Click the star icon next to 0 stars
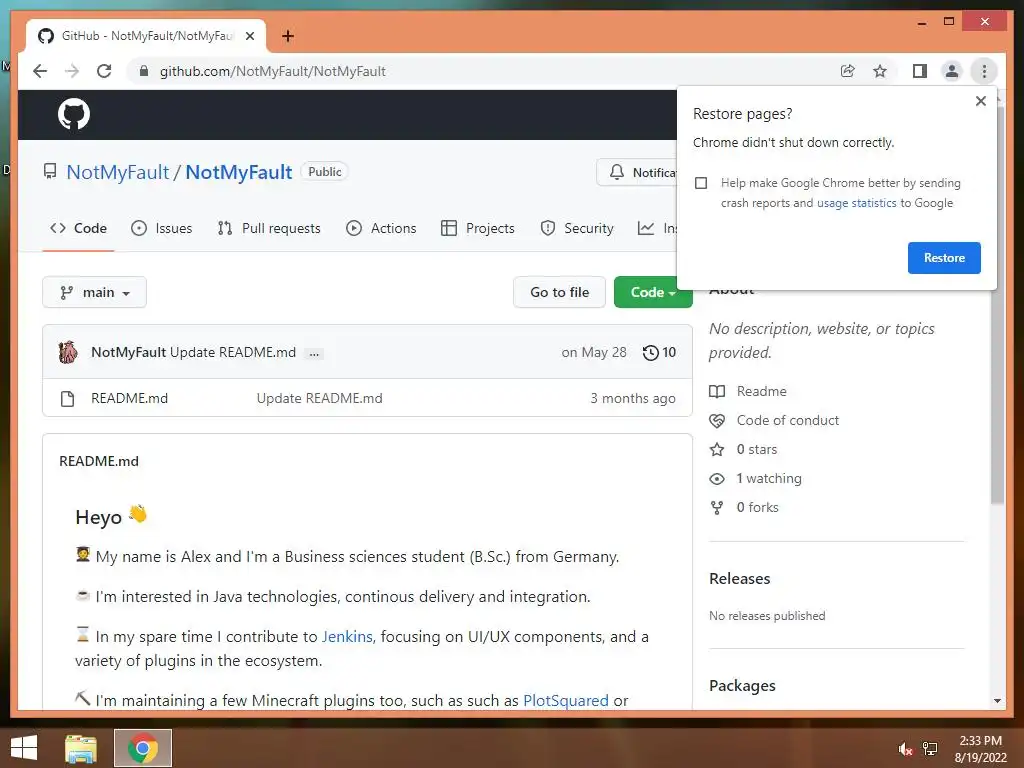Screen dimensions: 1024x768 [x=717, y=449]
